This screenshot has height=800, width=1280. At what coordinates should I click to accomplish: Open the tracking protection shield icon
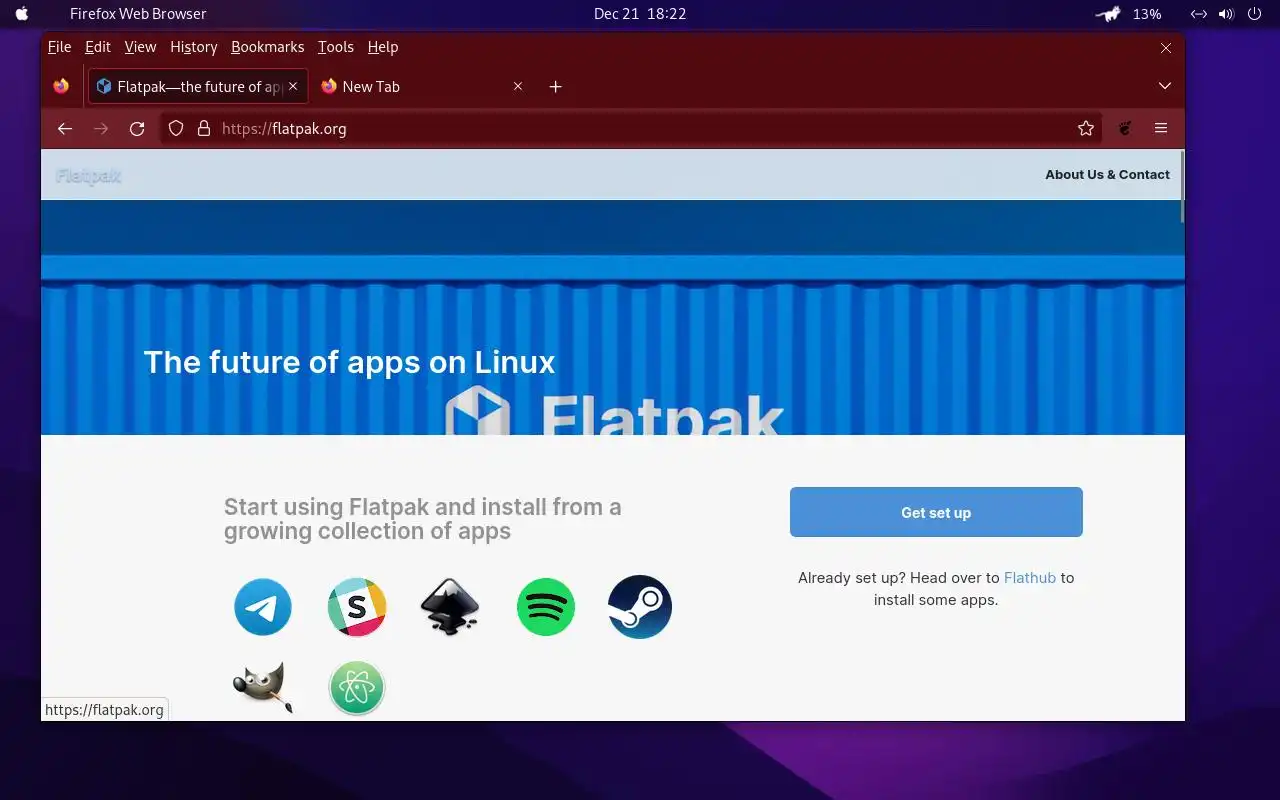[176, 128]
